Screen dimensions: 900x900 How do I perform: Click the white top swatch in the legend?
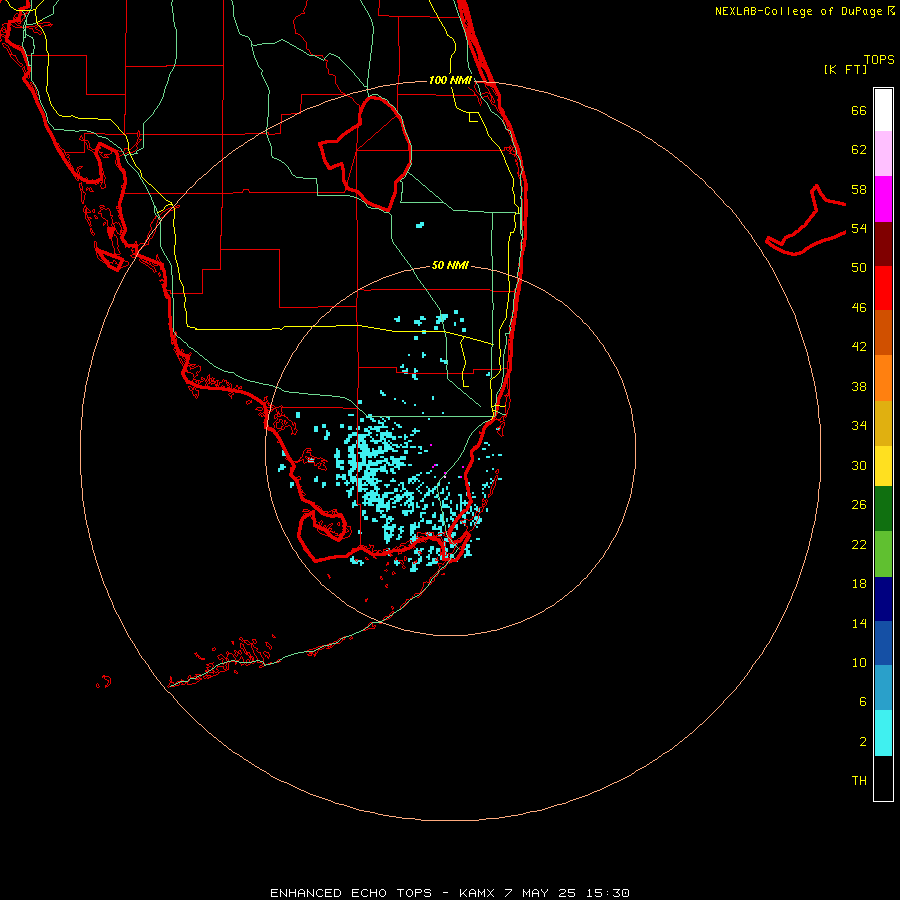pyautogui.click(x=883, y=110)
